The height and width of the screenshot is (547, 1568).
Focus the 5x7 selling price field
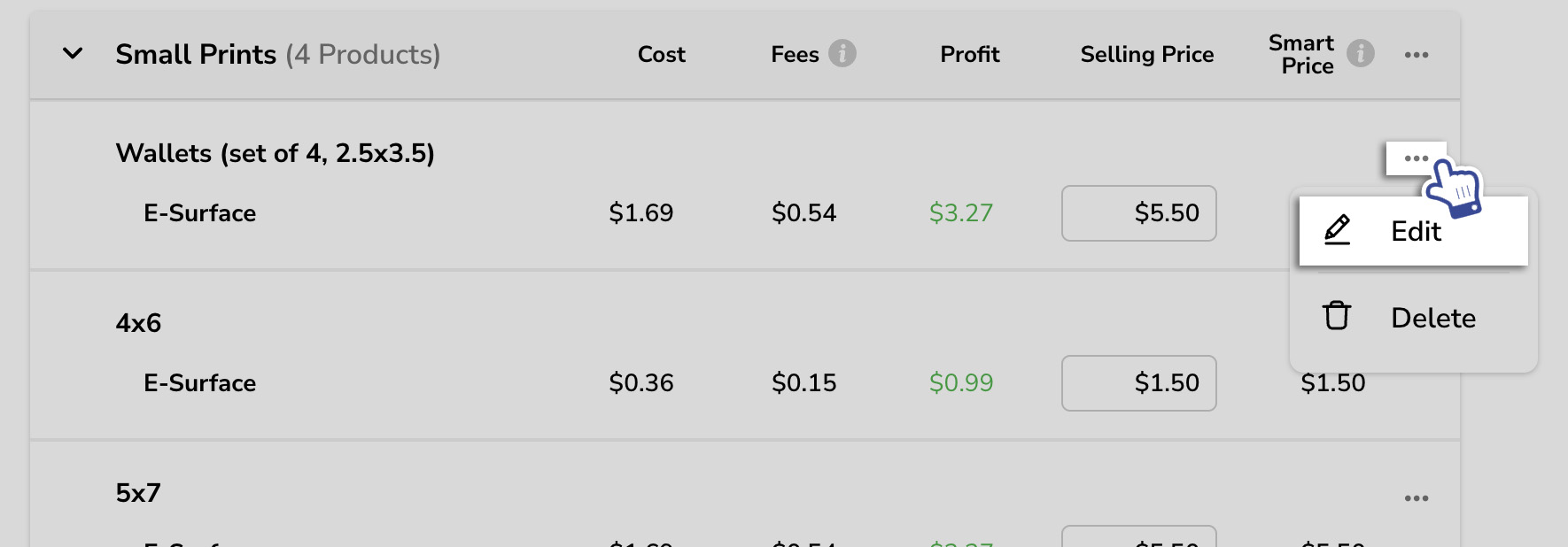tap(1138, 537)
